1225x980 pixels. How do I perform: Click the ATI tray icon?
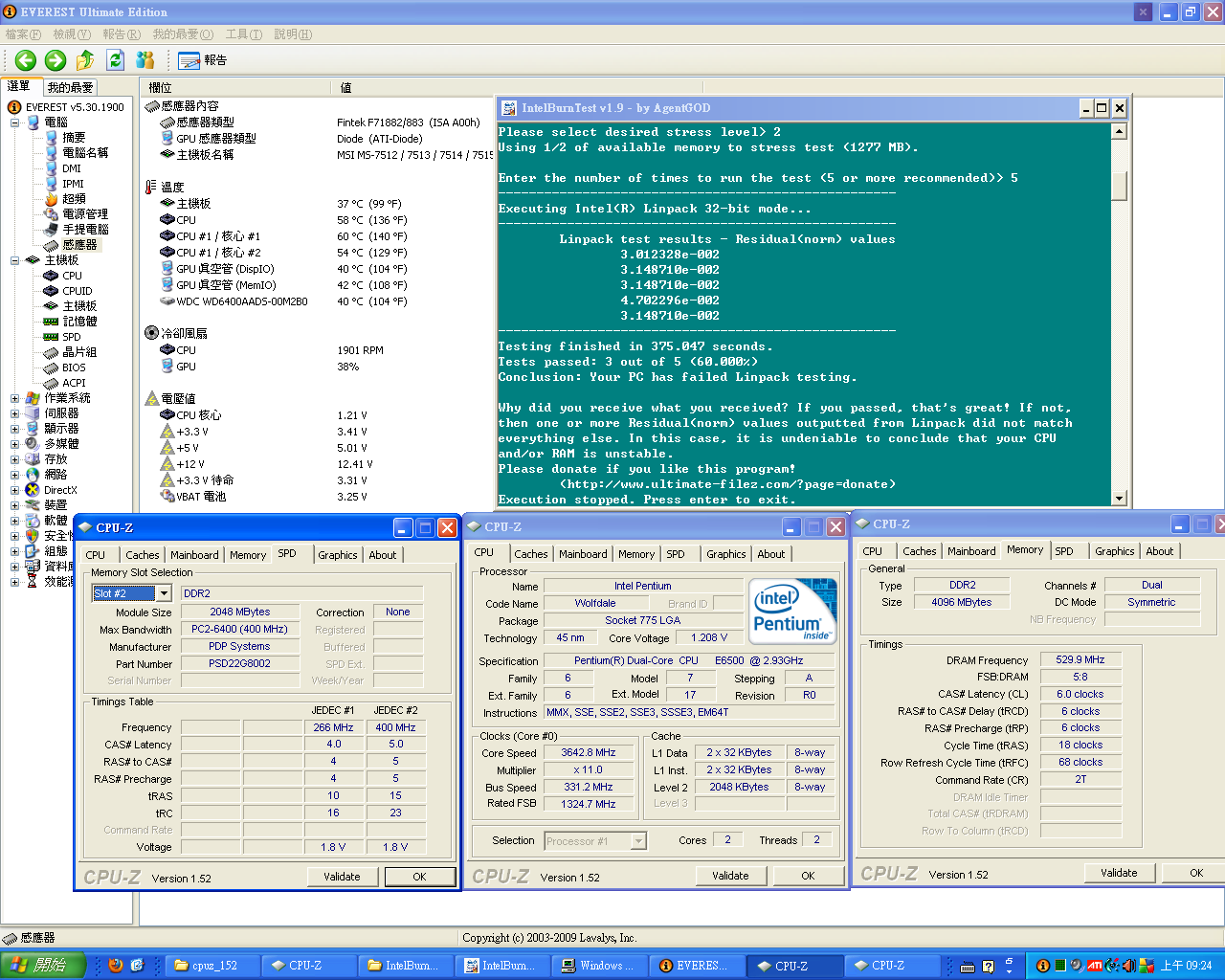[1094, 966]
